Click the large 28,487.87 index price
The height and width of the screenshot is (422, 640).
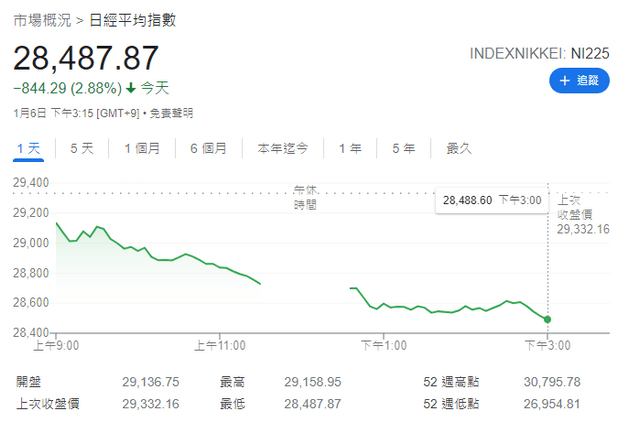[x=86, y=57]
